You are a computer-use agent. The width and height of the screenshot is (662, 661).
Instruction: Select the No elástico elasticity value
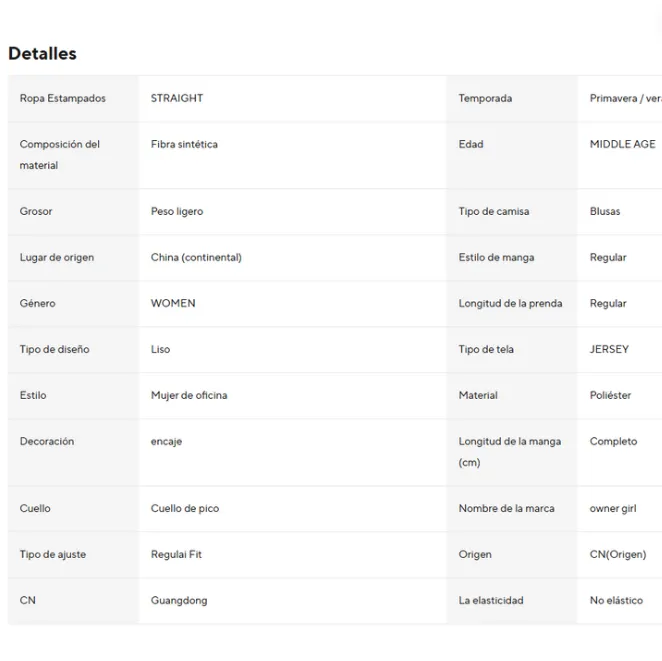tap(616, 601)
